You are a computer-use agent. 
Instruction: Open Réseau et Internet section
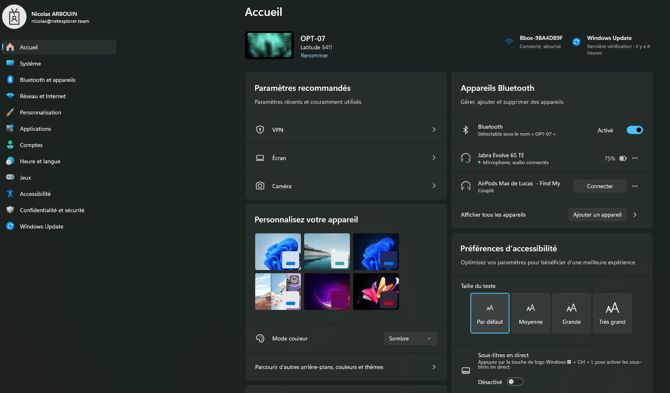[59, 96]
